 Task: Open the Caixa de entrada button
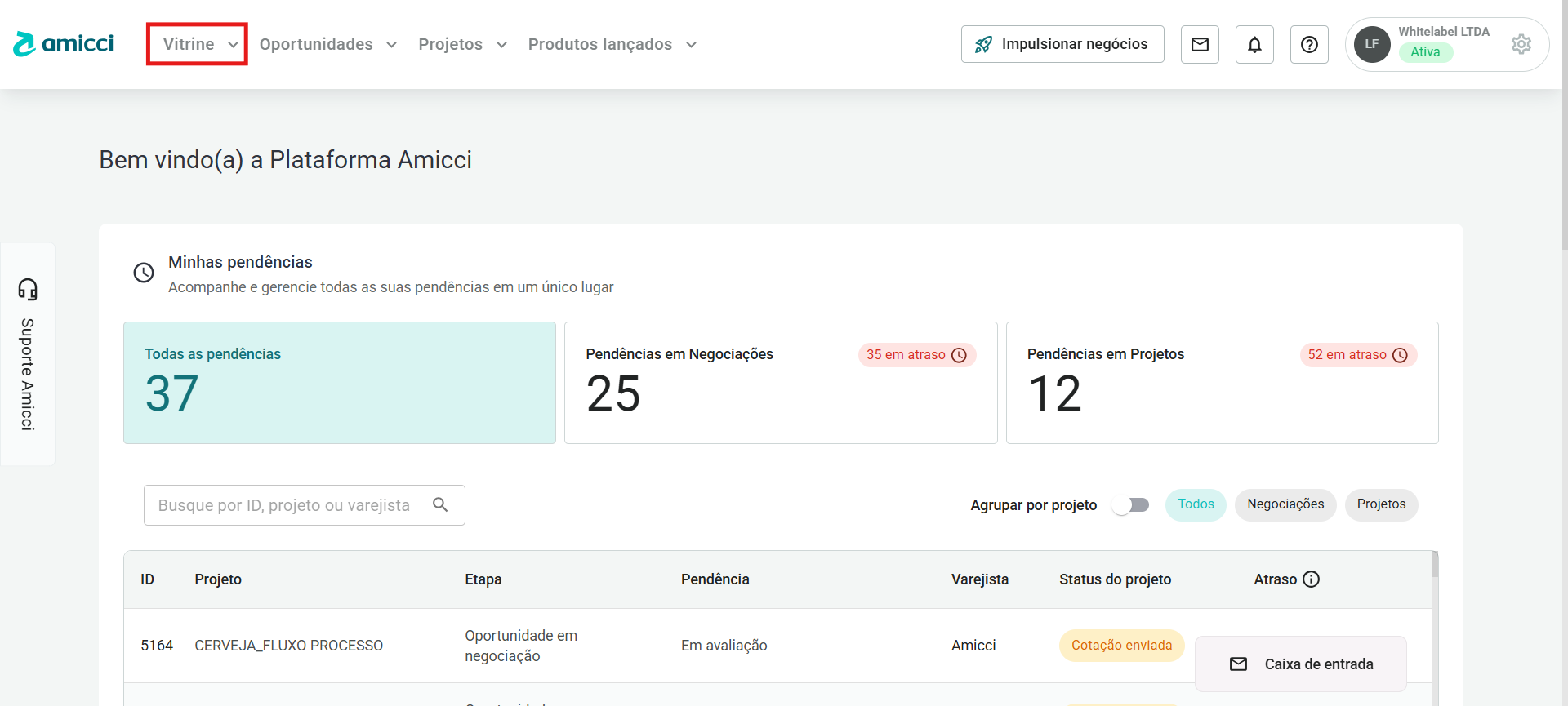(x=1300, y=664)
